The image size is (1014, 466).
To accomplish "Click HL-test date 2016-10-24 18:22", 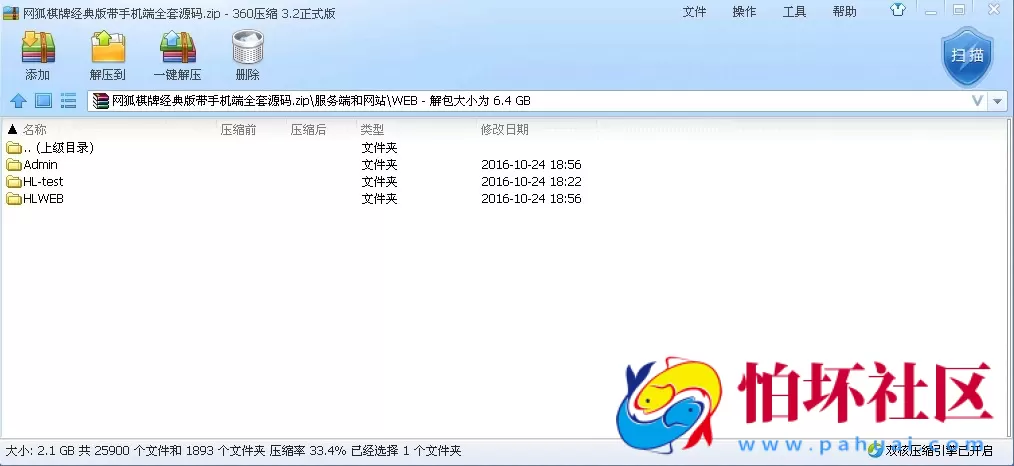I will (x=531, y=182).
